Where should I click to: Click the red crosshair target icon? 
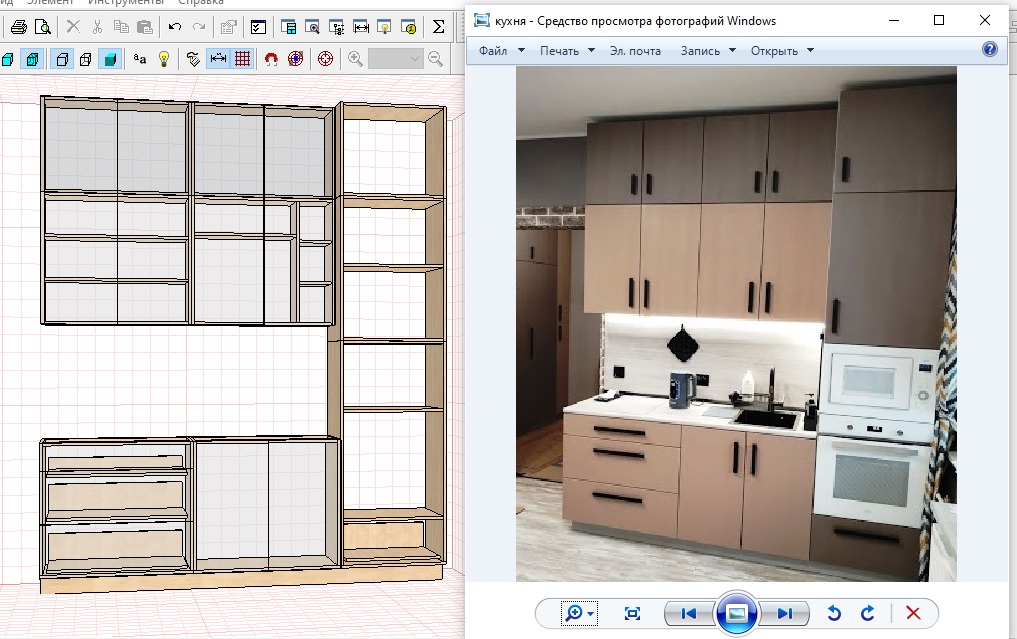pos(326,59)
